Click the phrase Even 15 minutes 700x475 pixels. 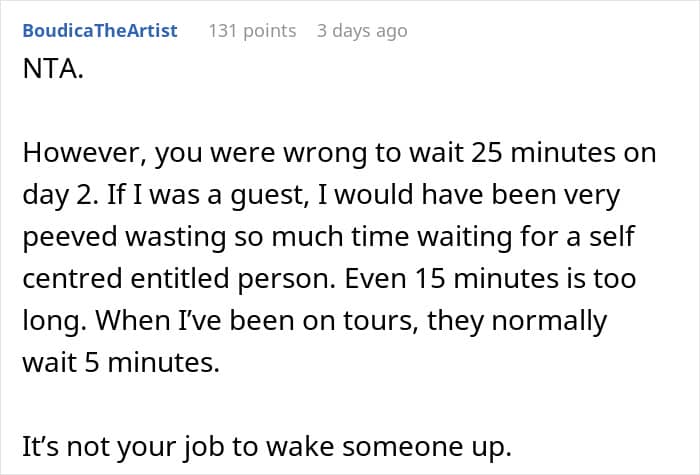452,279
